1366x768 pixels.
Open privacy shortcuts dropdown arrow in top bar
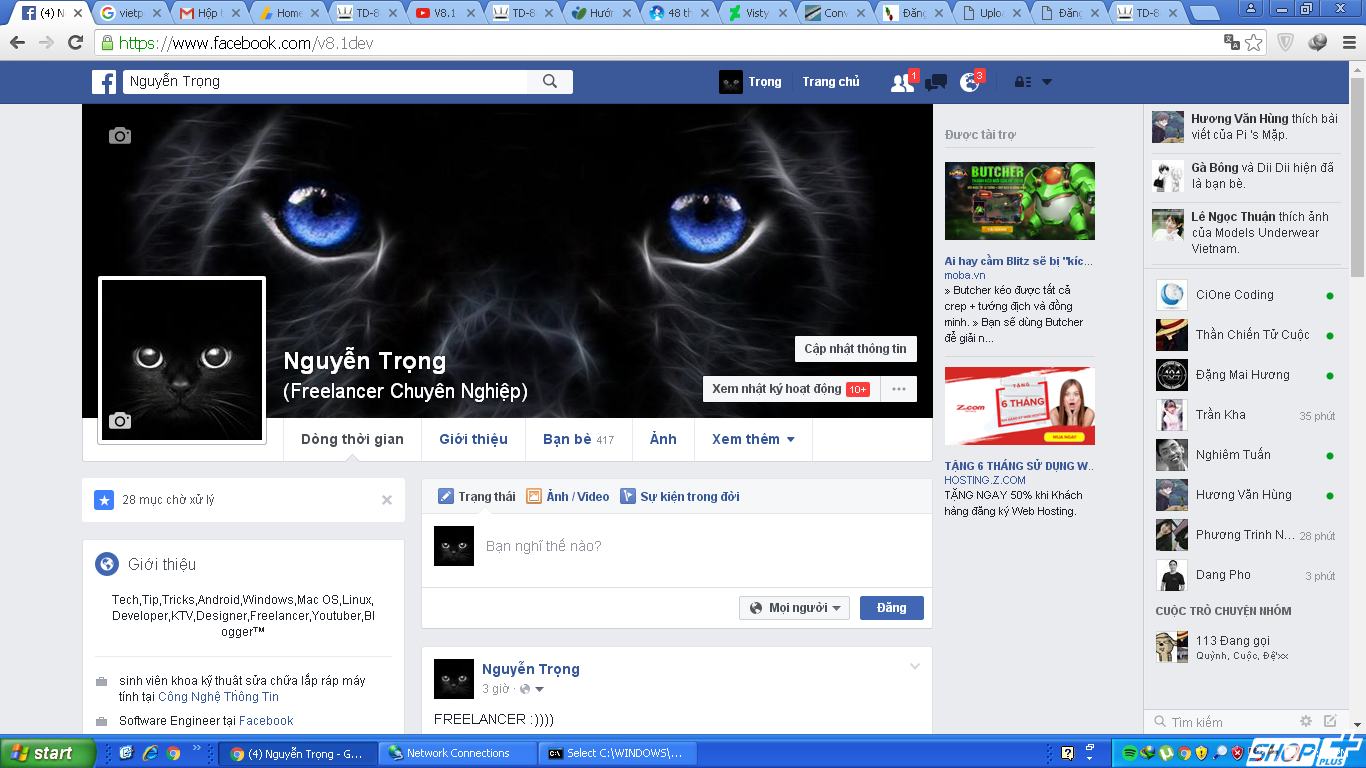click(x=1046, y=82)
